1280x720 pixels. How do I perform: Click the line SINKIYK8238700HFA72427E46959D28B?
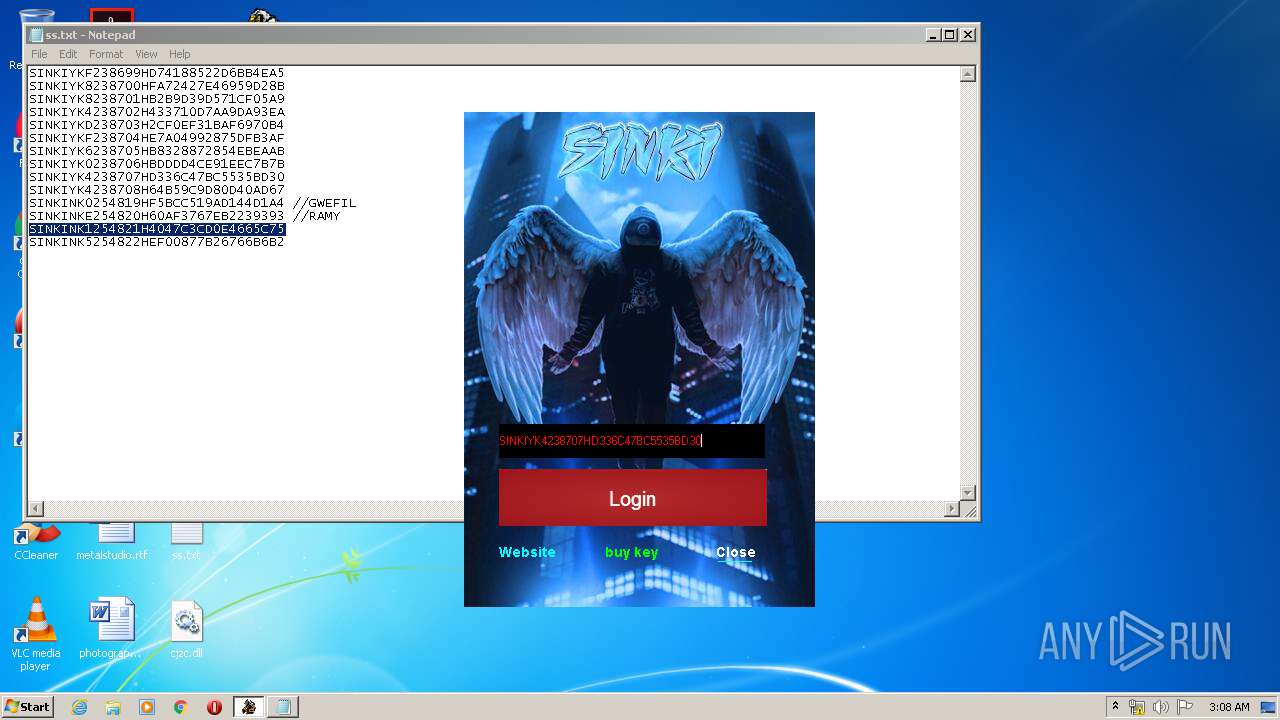coord(157,86)
